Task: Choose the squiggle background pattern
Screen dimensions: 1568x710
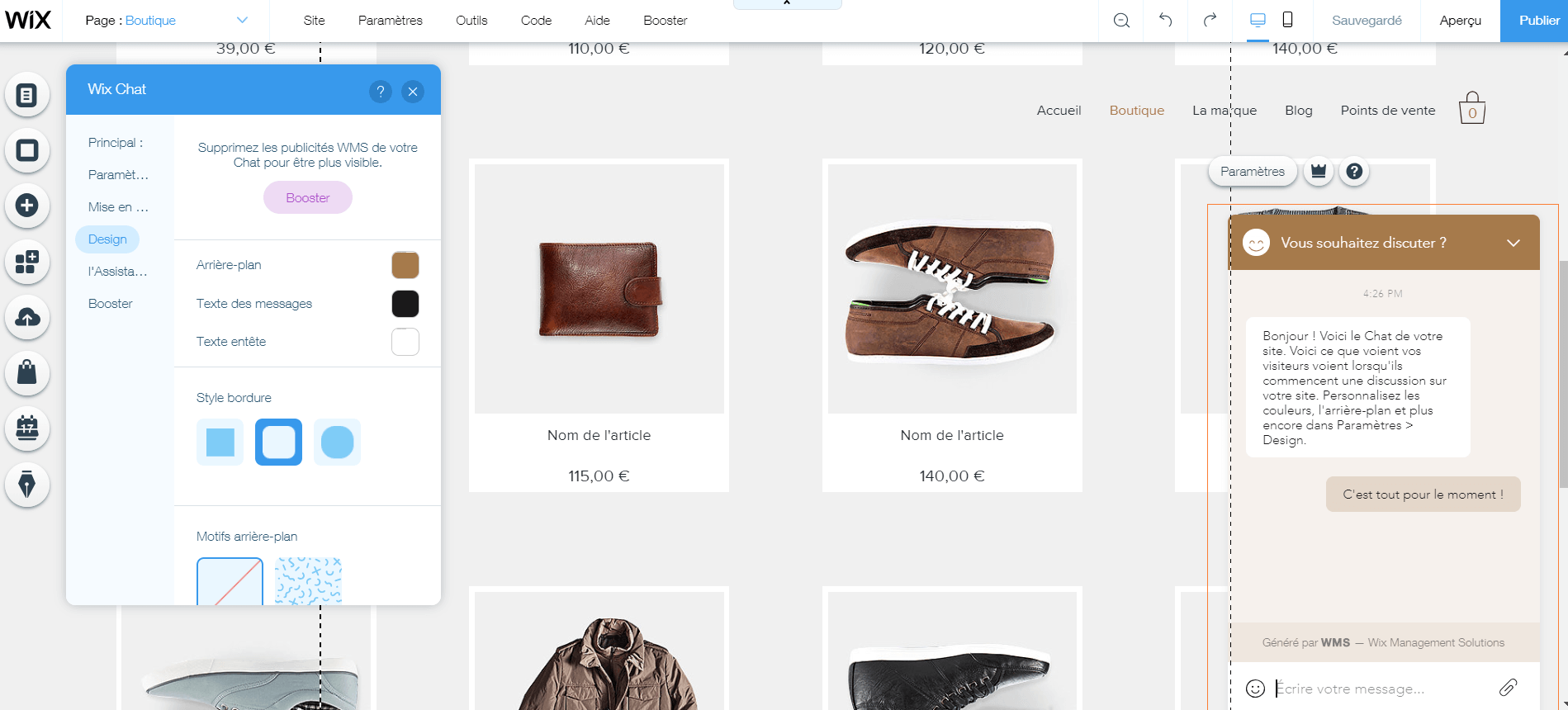Action: (308, 581)
